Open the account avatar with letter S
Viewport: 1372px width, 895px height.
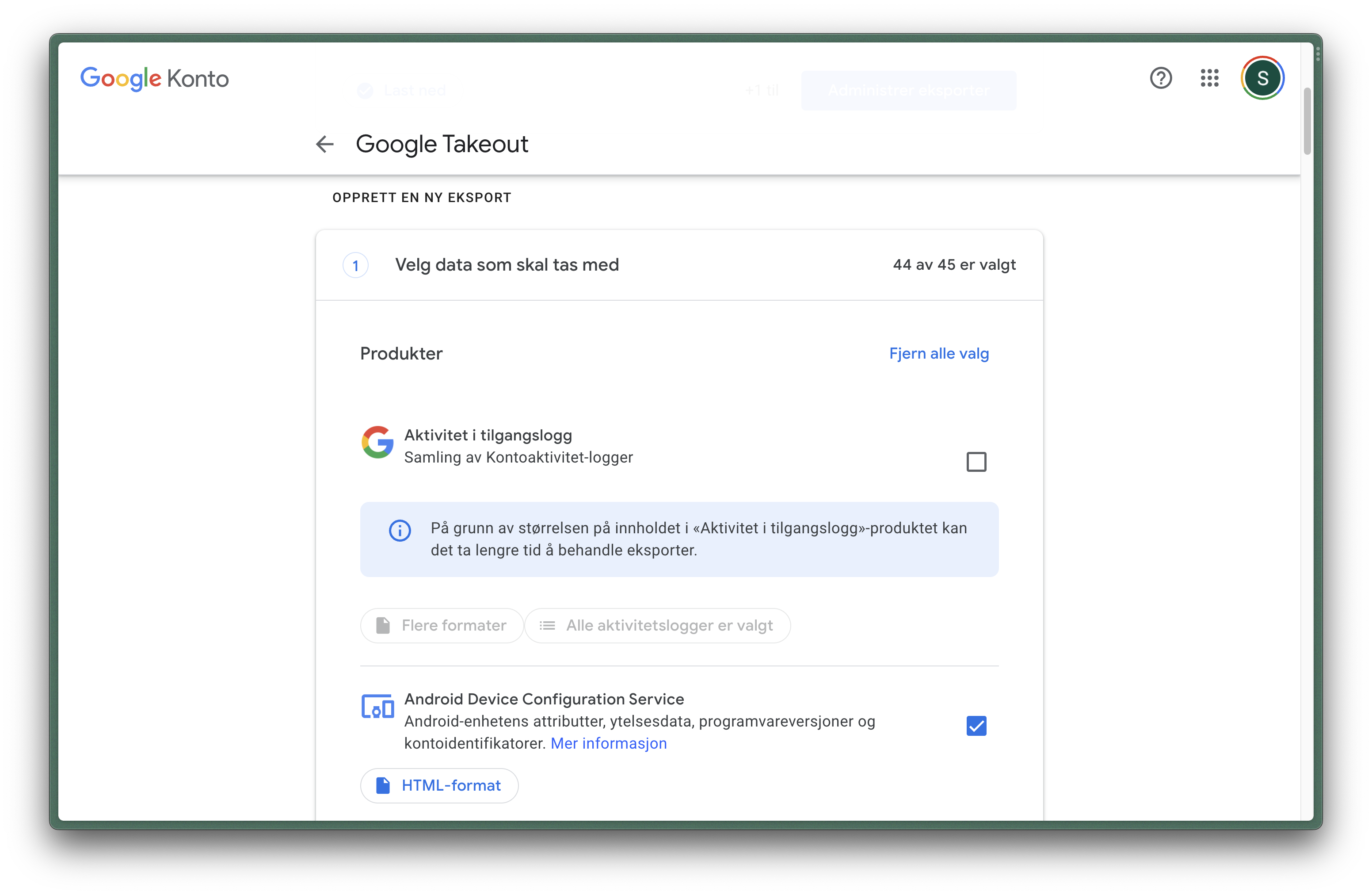[1262, 78]
